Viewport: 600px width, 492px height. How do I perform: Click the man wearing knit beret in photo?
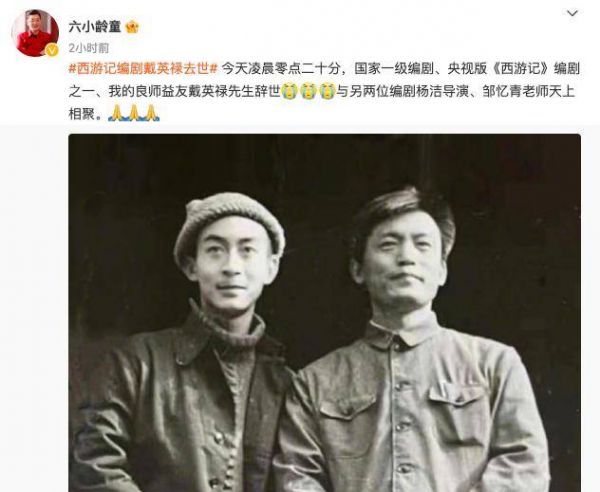199,344
